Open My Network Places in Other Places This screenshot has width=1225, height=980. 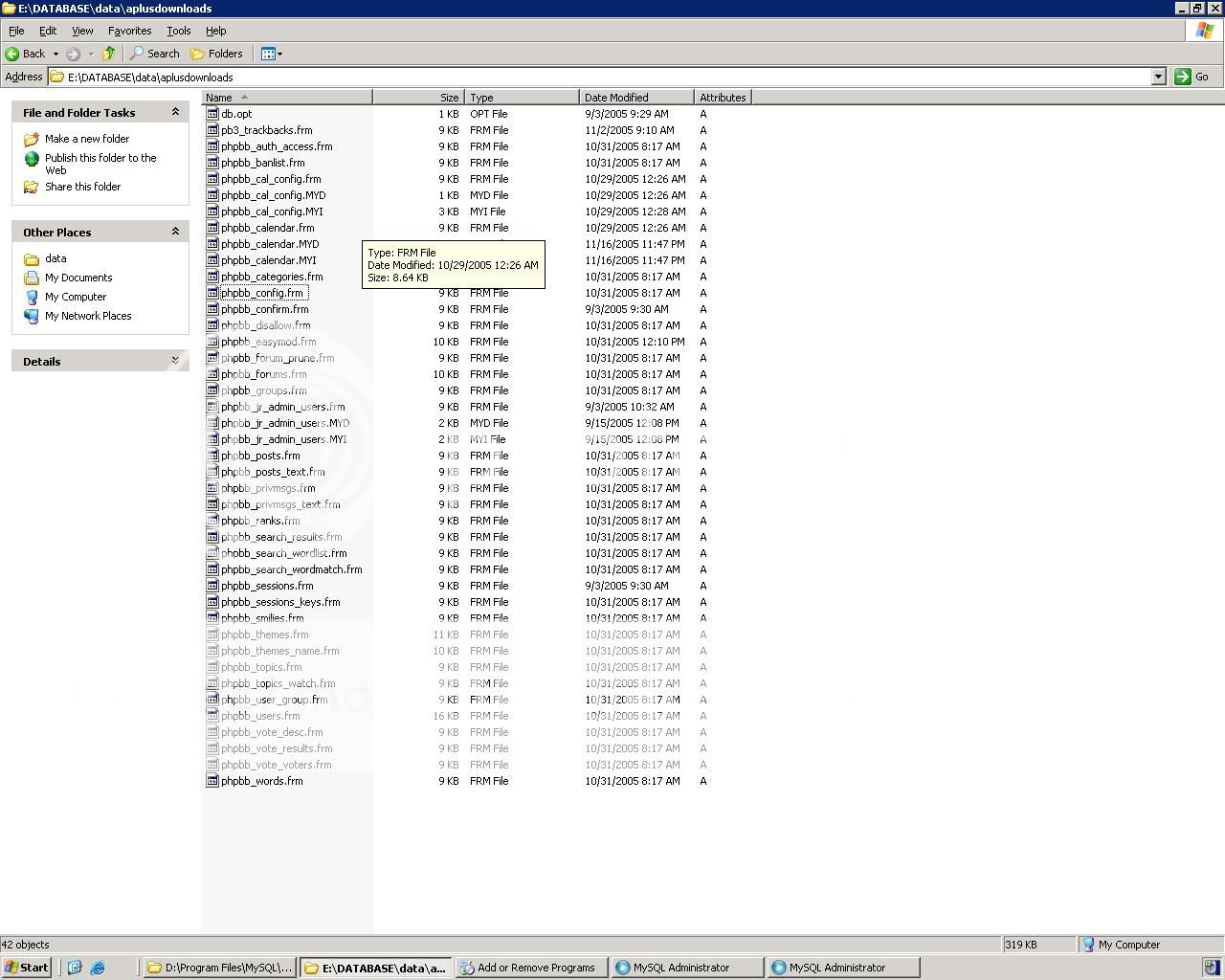[x=88, y=316]
